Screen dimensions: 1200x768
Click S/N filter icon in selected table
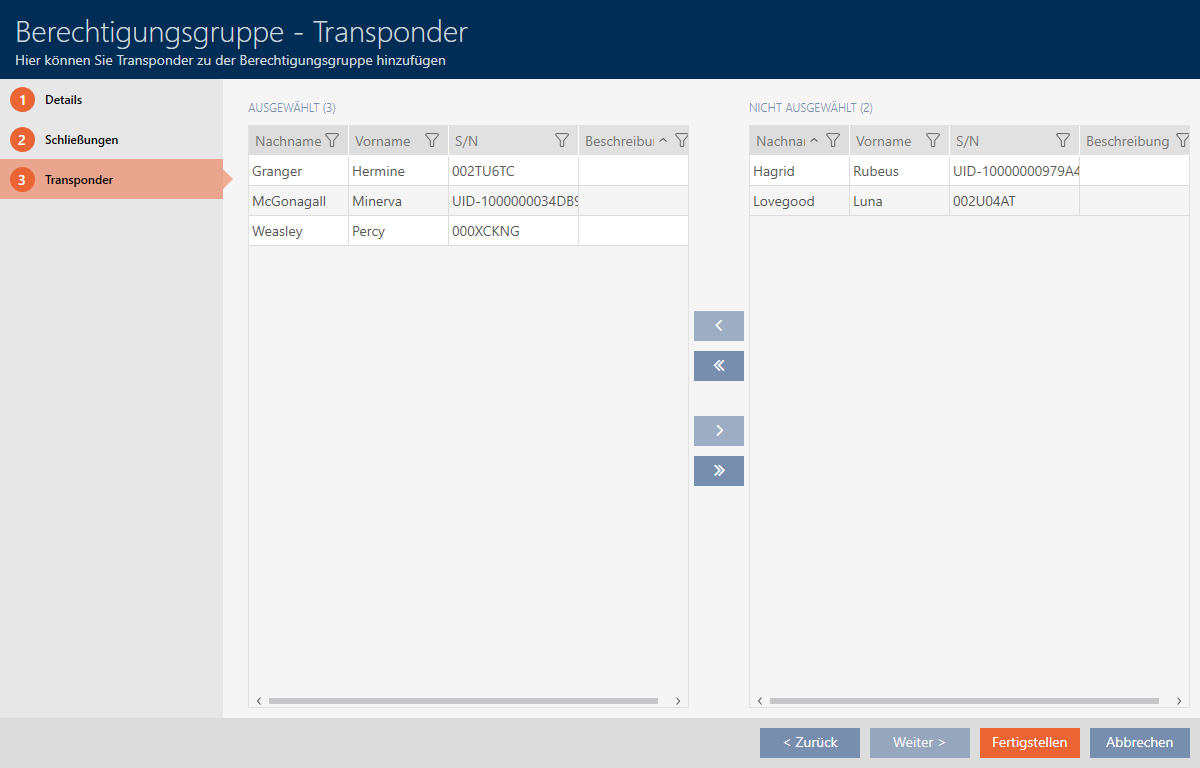tap(562, 141)
